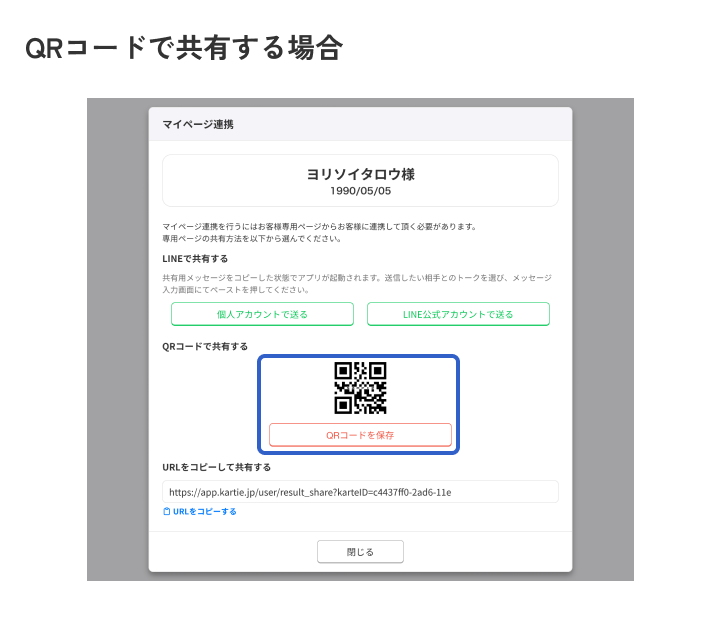The image size is (722, 622).
Task: Click the QRコードで共有する場合 page heading
Action: click(184, 48)
